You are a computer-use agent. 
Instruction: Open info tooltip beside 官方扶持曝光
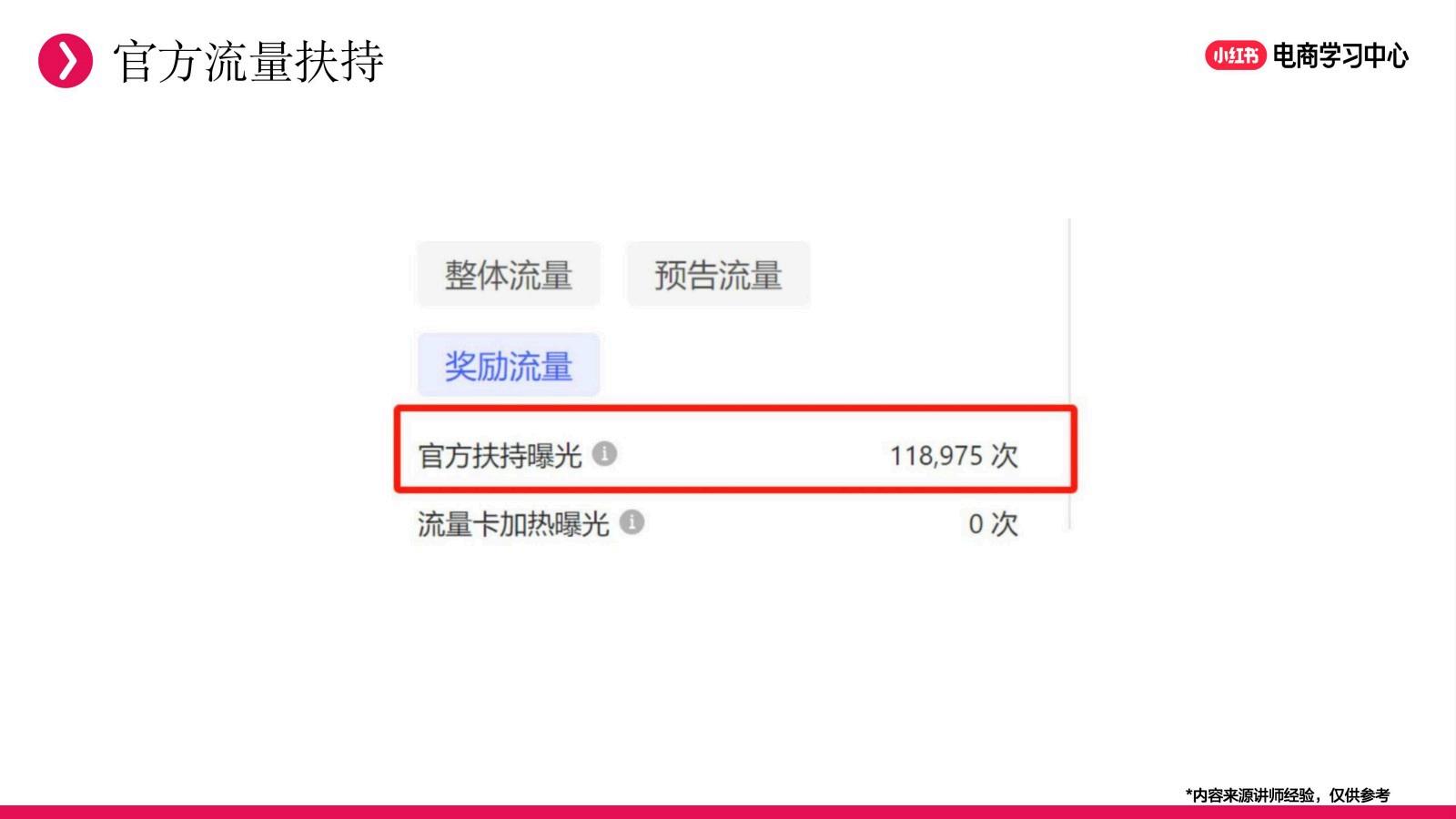[604, 453]
